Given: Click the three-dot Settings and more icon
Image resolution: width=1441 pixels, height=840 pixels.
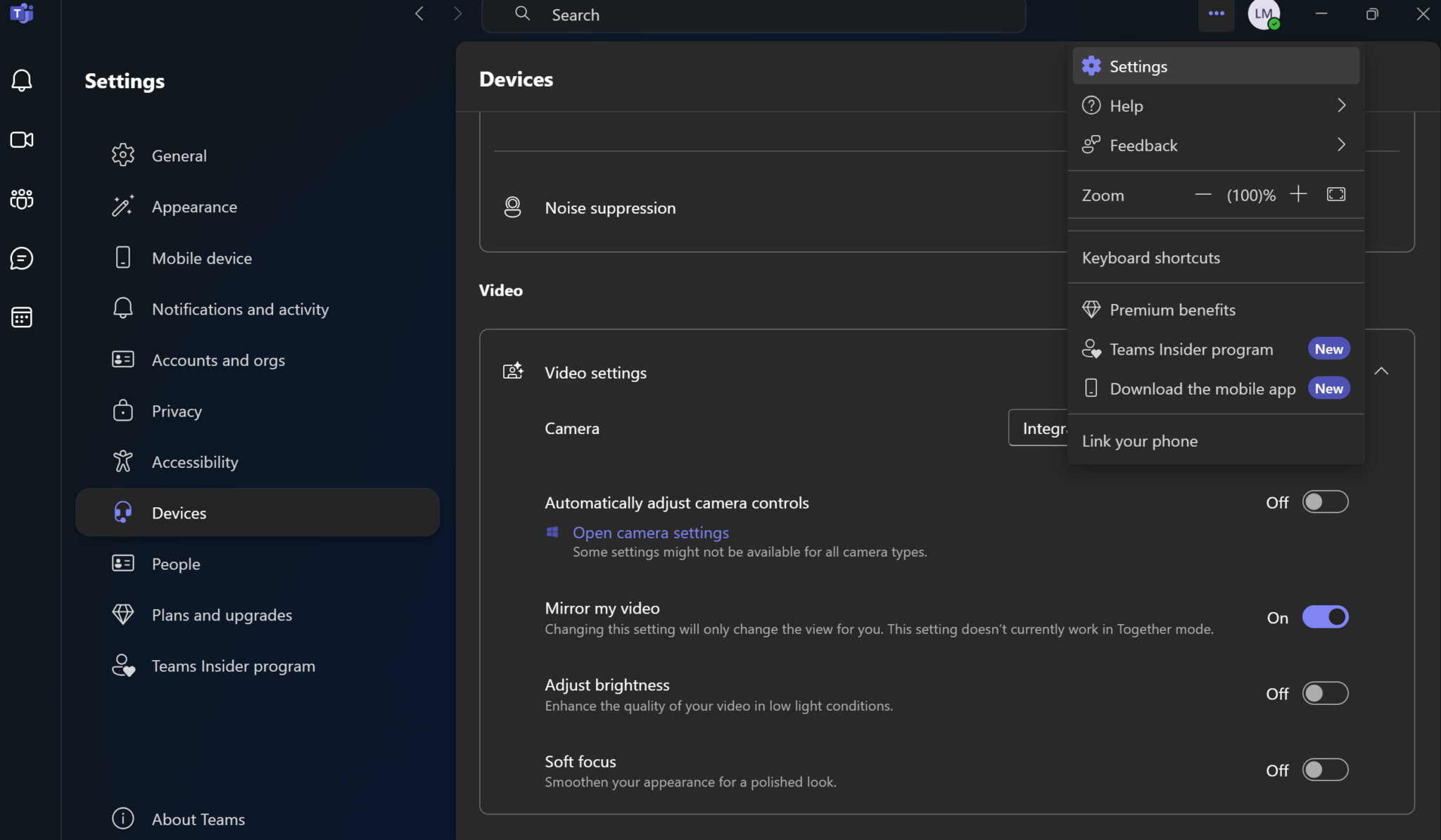Looking at the screenshot, I should 1217,13.
